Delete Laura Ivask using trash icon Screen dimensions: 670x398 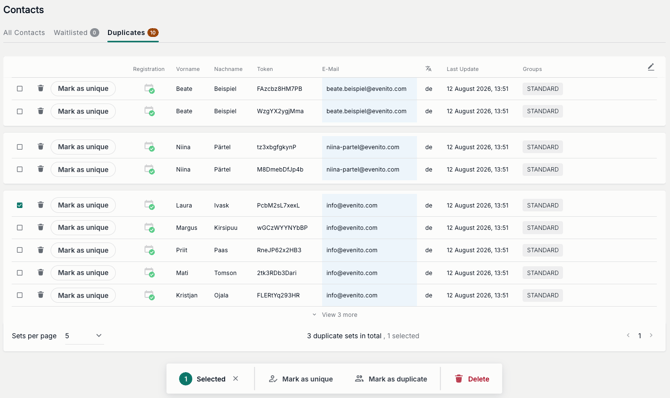(41, 205)
